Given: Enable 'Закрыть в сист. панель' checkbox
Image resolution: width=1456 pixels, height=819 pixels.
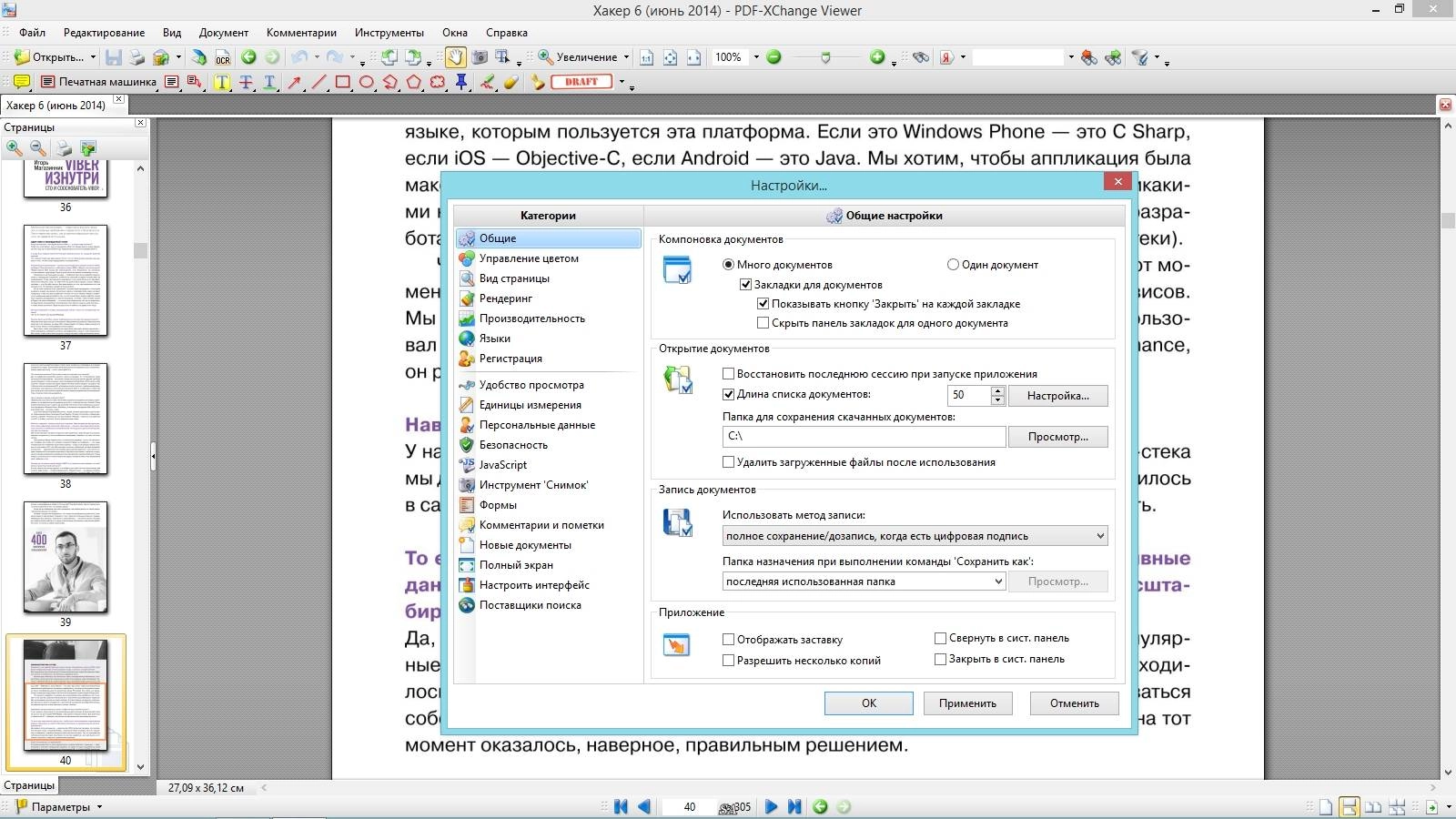Looking at the screenshot, I should tap(940, 659).
